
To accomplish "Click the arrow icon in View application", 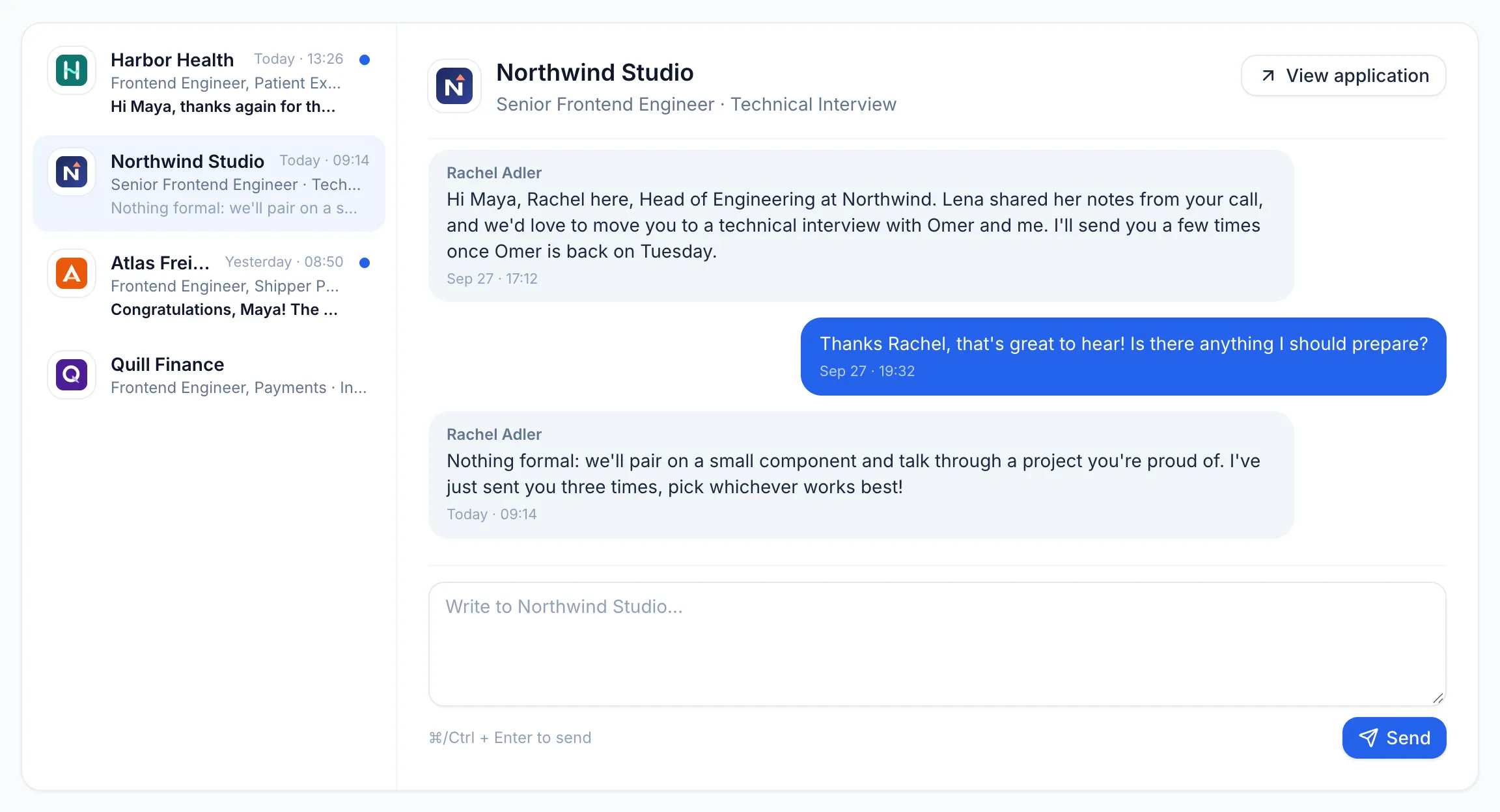I will pos(1268,75).
